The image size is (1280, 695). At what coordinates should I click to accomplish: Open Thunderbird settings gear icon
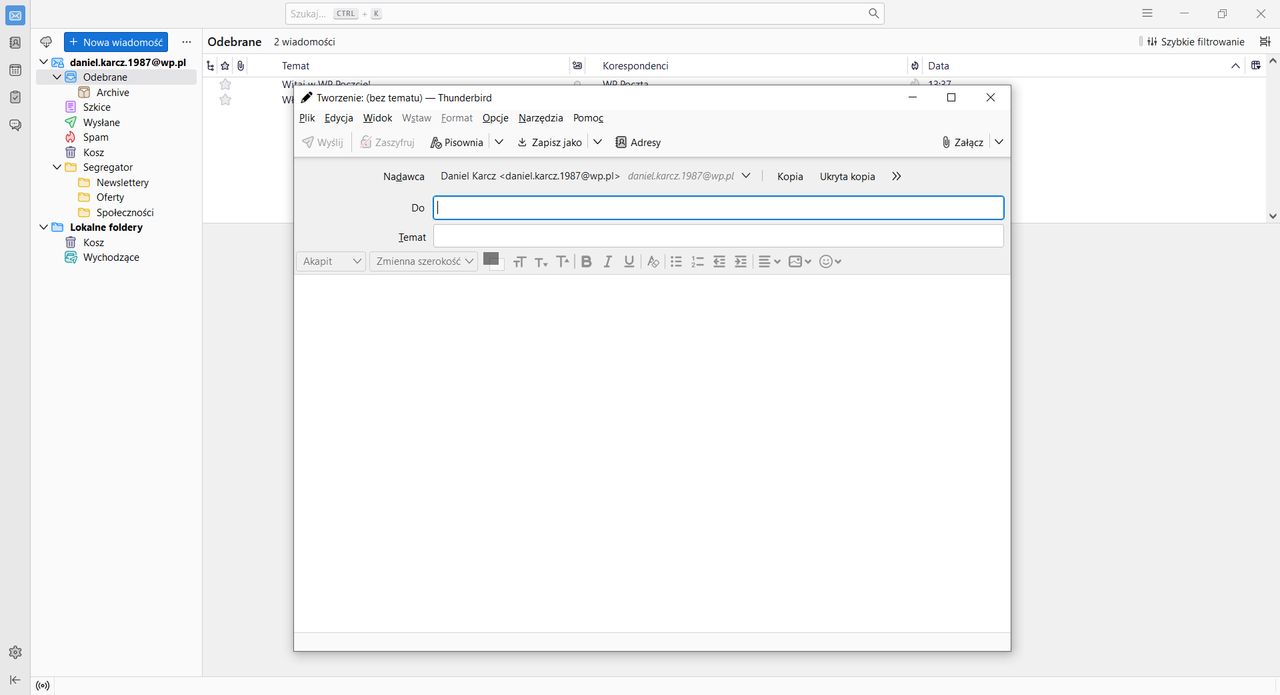(15, 652)
